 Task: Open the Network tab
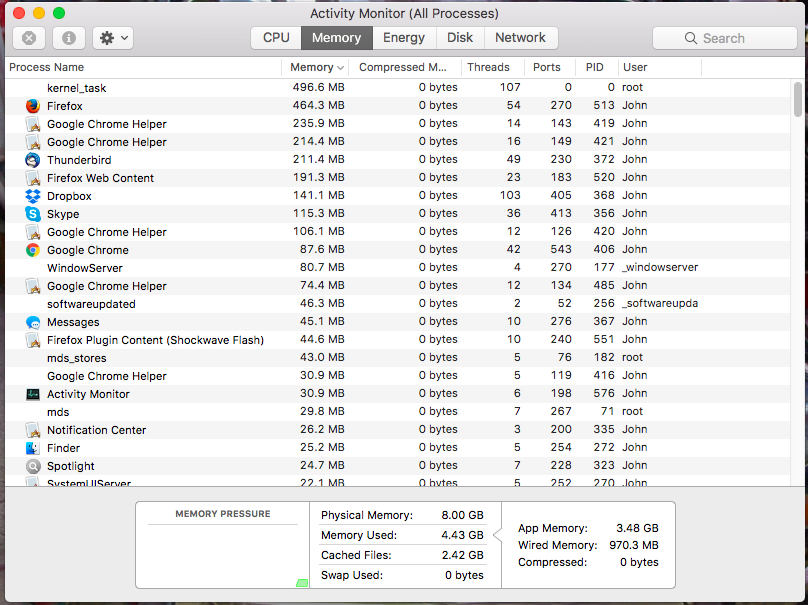(520, 38)
